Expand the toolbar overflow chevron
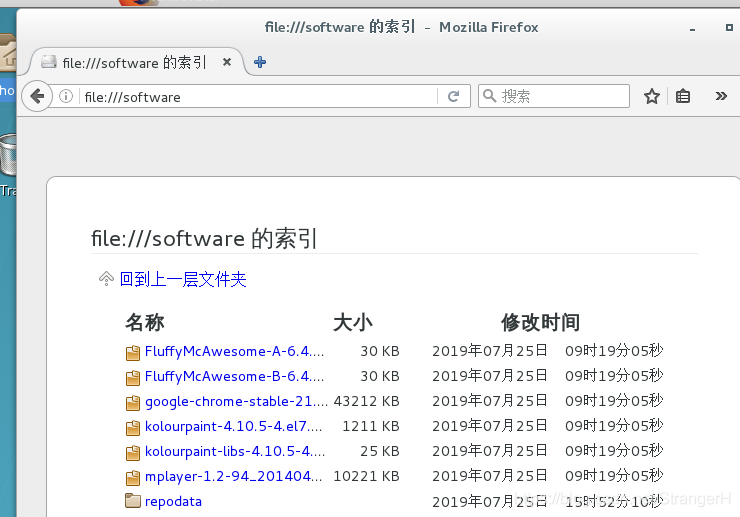The height and width of the screenshot is (517, 740). pos(721,96)
